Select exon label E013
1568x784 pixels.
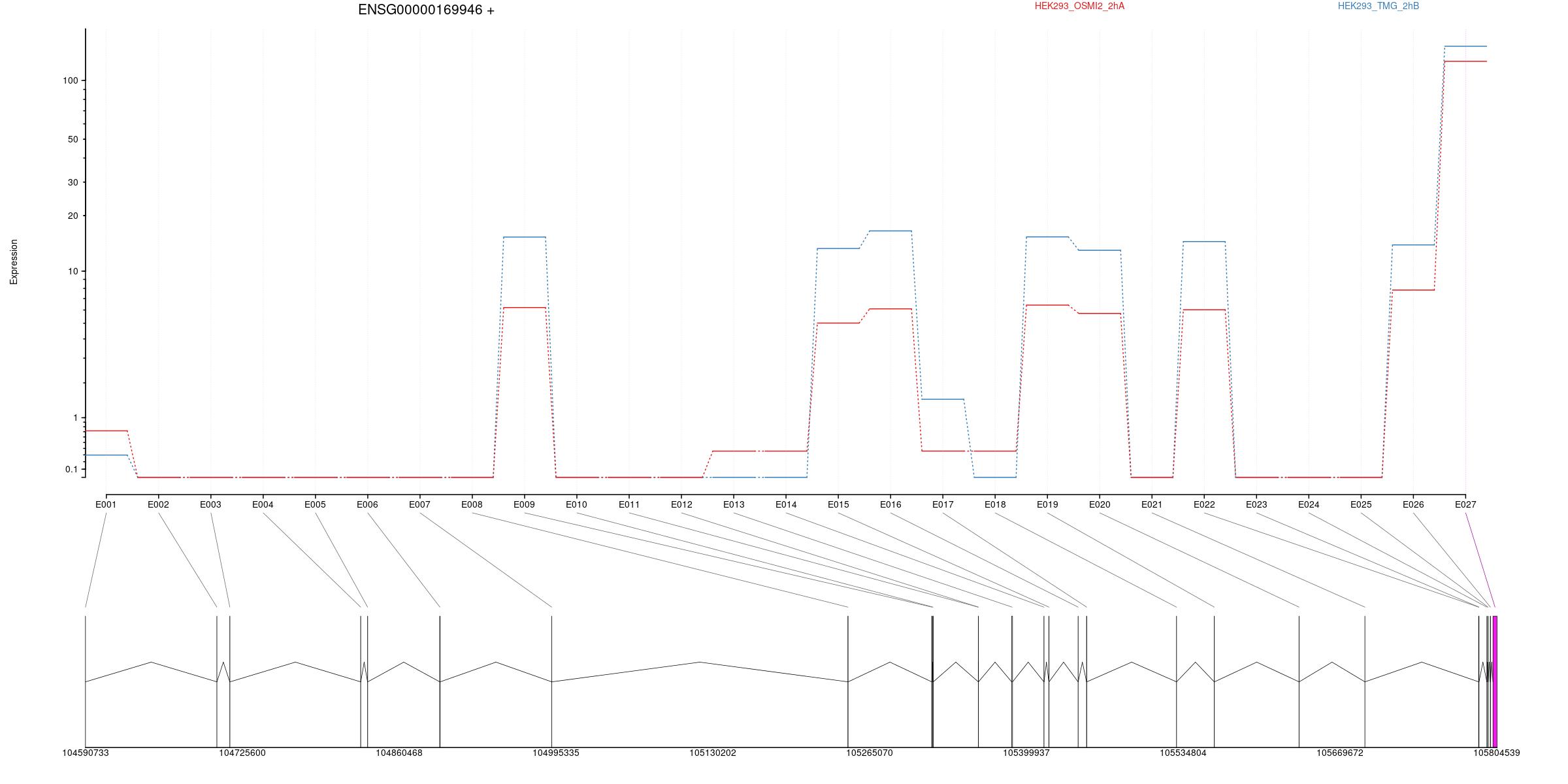click(734, 504)
